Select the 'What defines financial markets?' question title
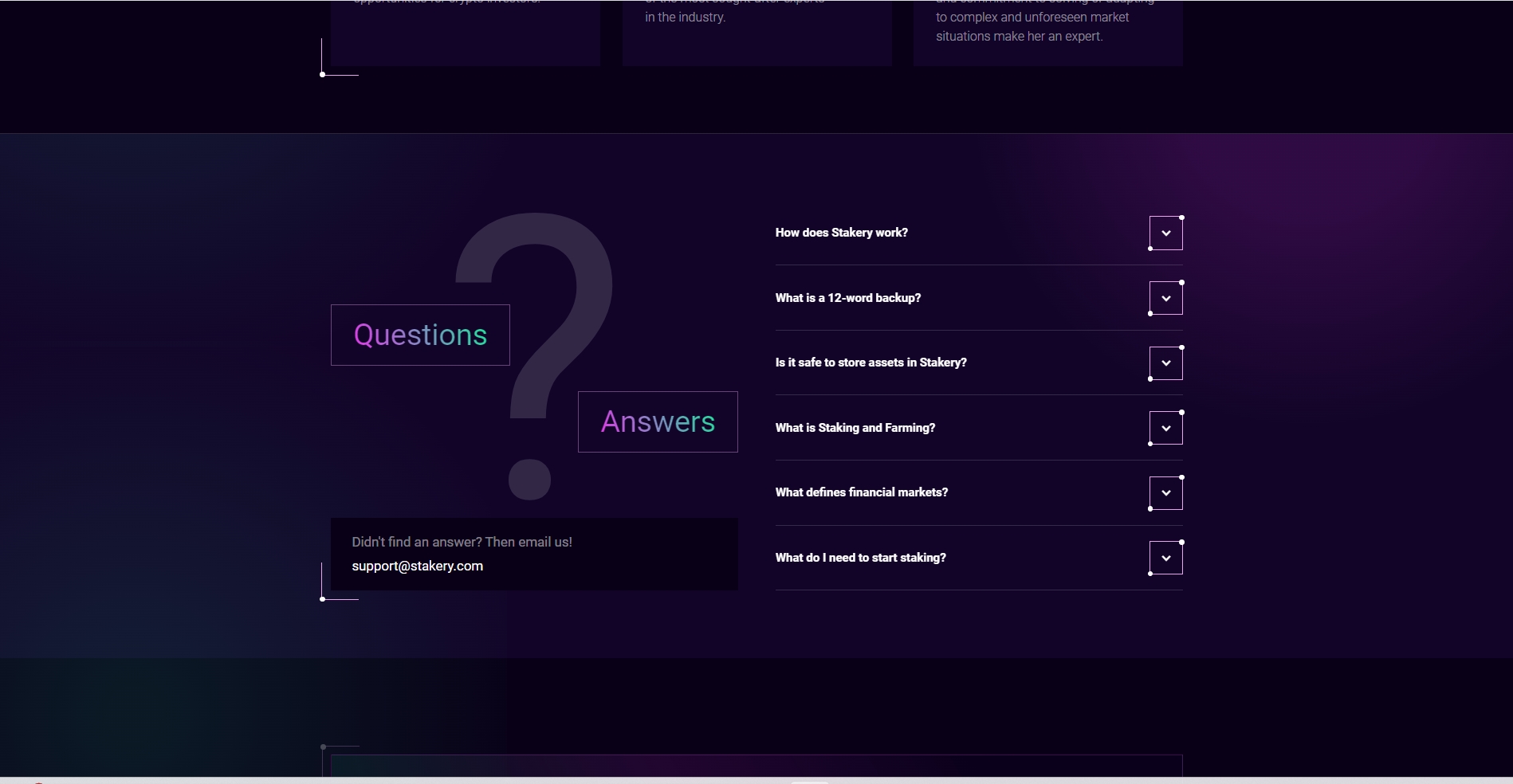The height and width of the screenshot is (784, 1513). tap(861, 492)
